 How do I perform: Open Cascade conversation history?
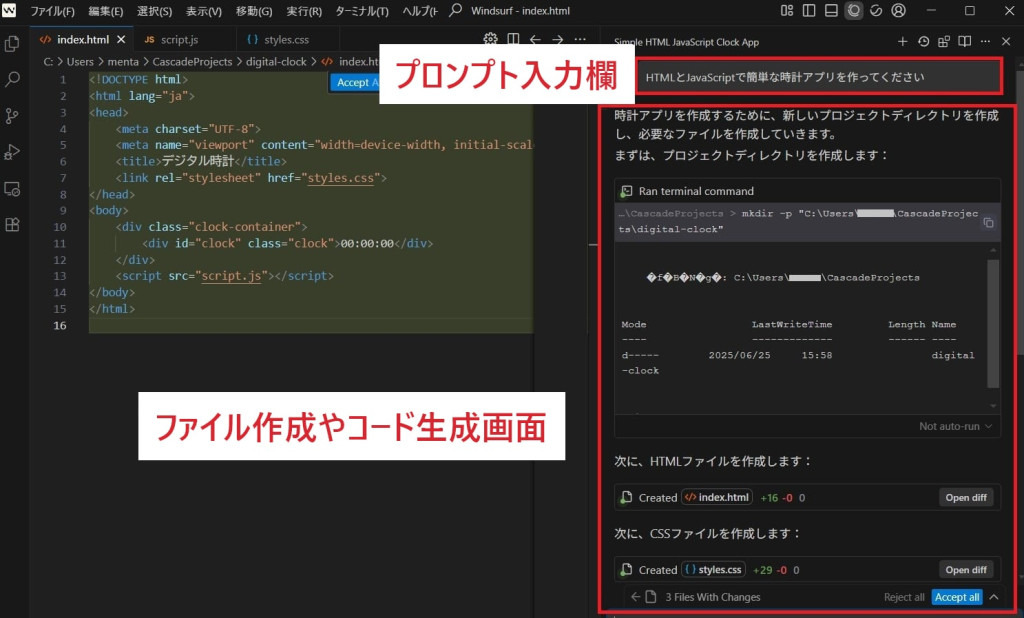[923, 41]
